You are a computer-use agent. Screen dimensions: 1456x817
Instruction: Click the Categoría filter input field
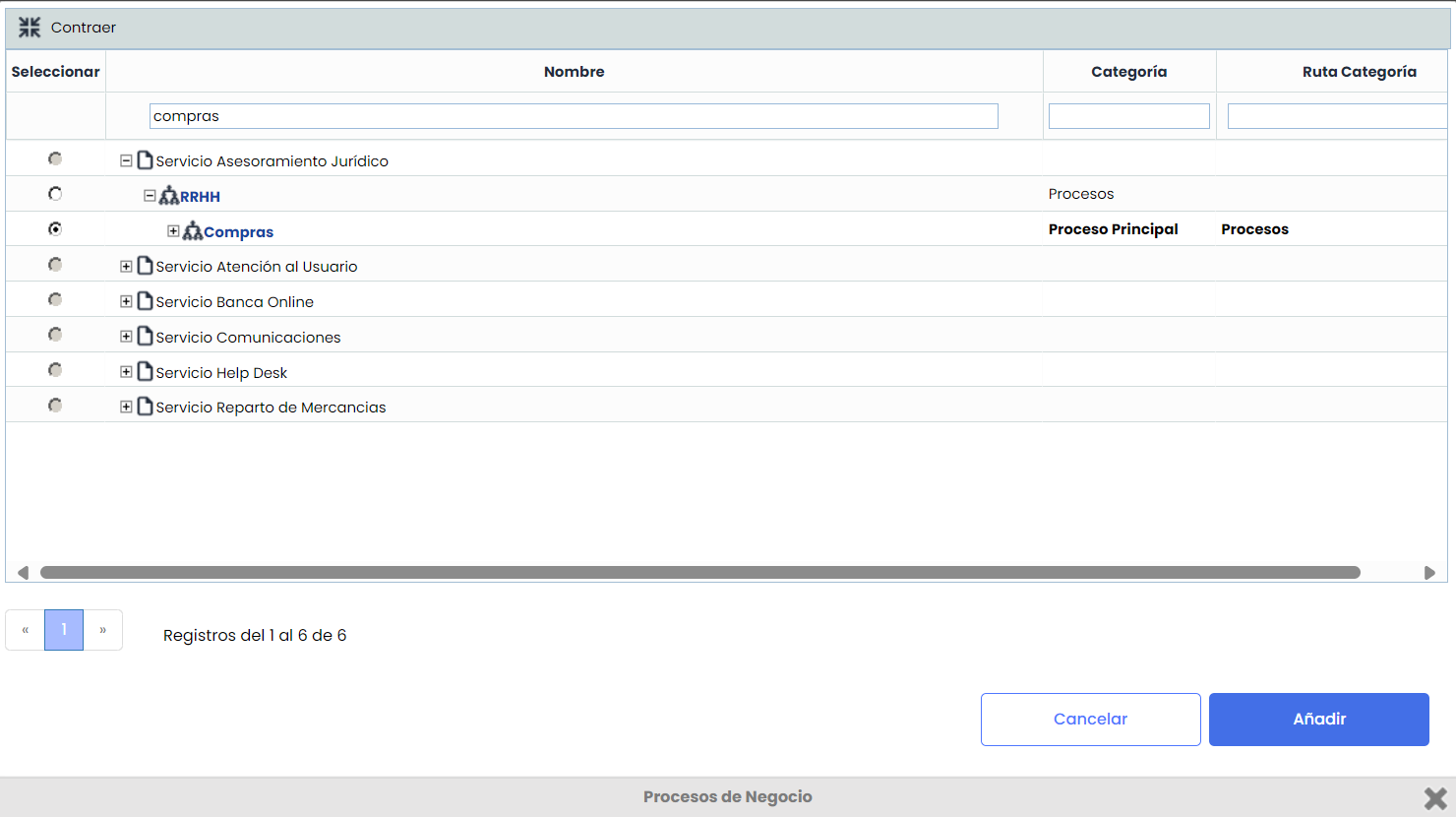point(1128,116)
